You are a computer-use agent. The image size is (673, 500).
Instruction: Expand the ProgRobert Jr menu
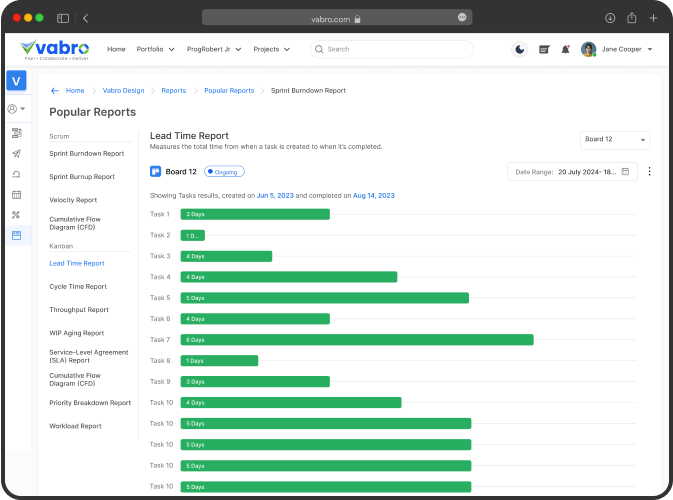(x=214, y=49)
